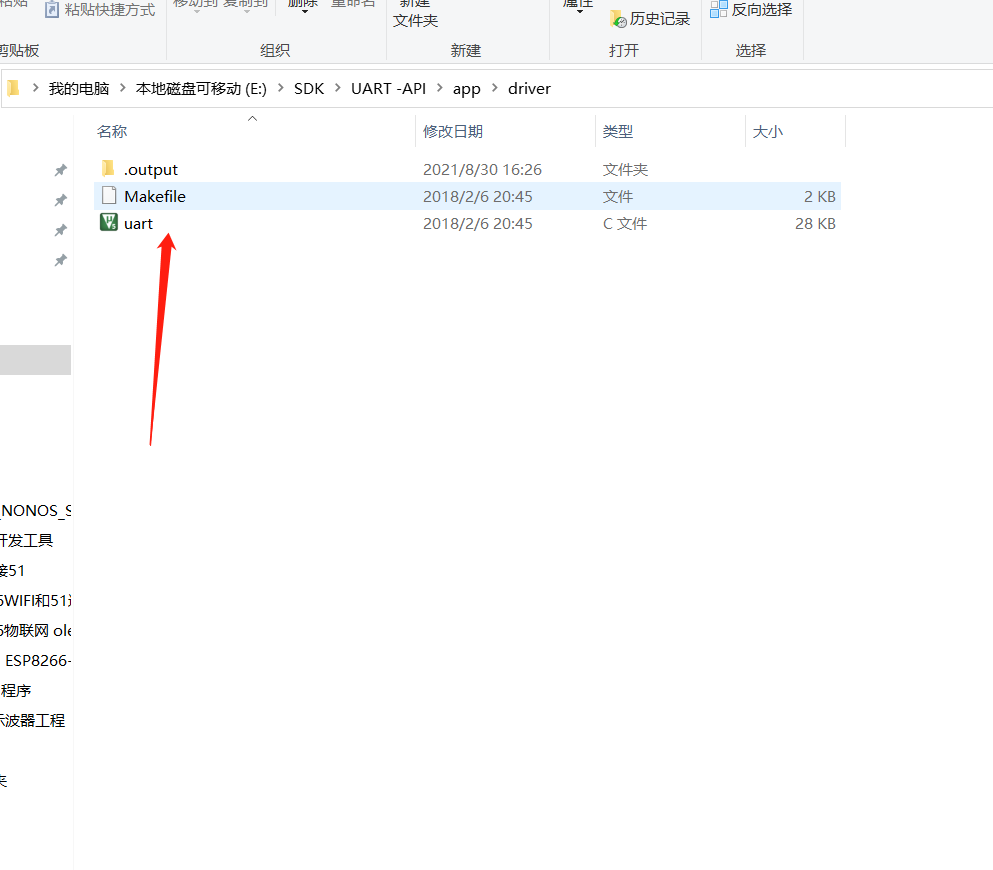Viewport: 993px width, 870px height.
Task: Click the gray highlighted sidebar item
Action: 35,360
